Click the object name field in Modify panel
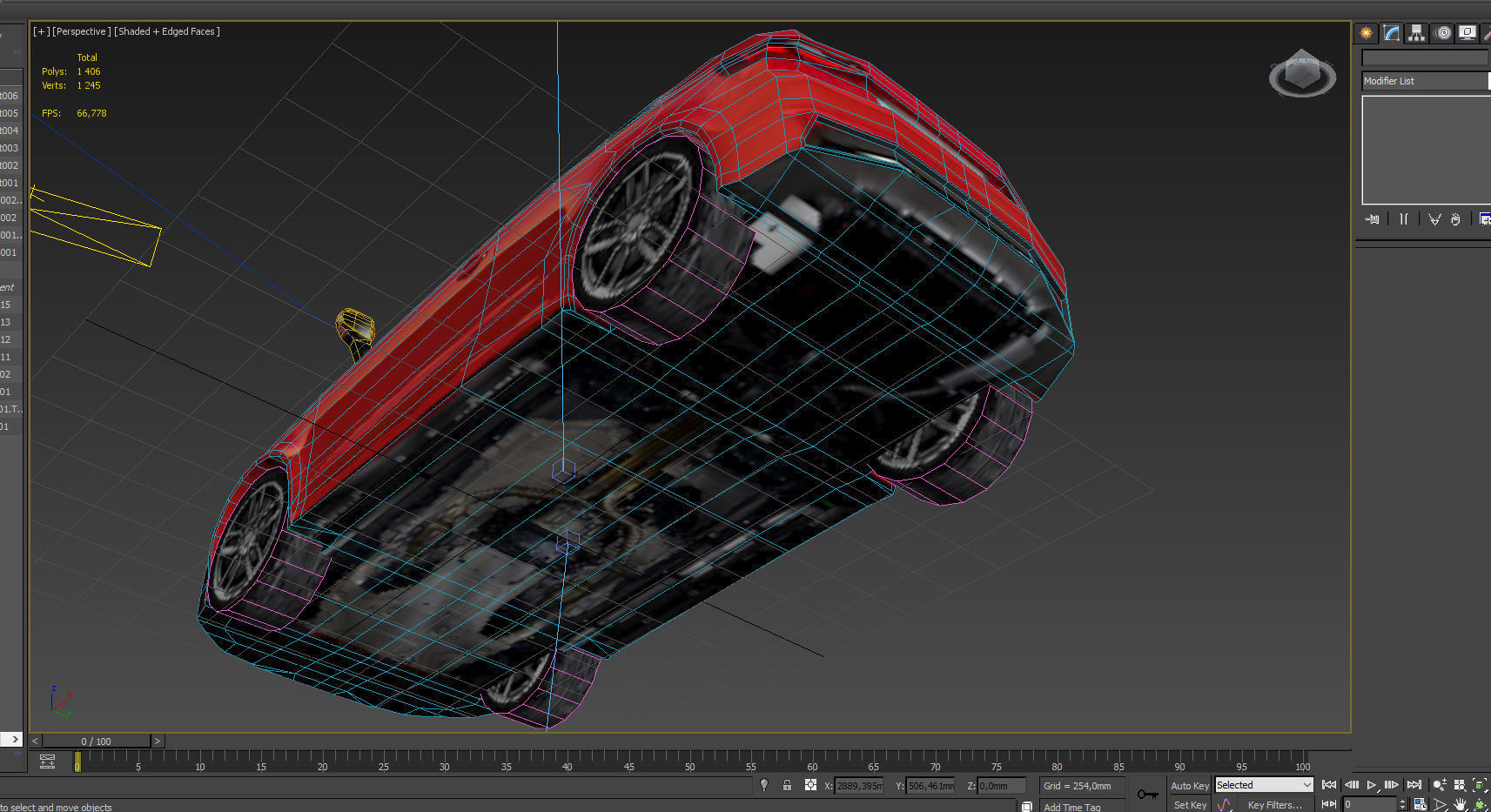The width and height of the screenshot is (1491, 812). (x=1425, y=57)
